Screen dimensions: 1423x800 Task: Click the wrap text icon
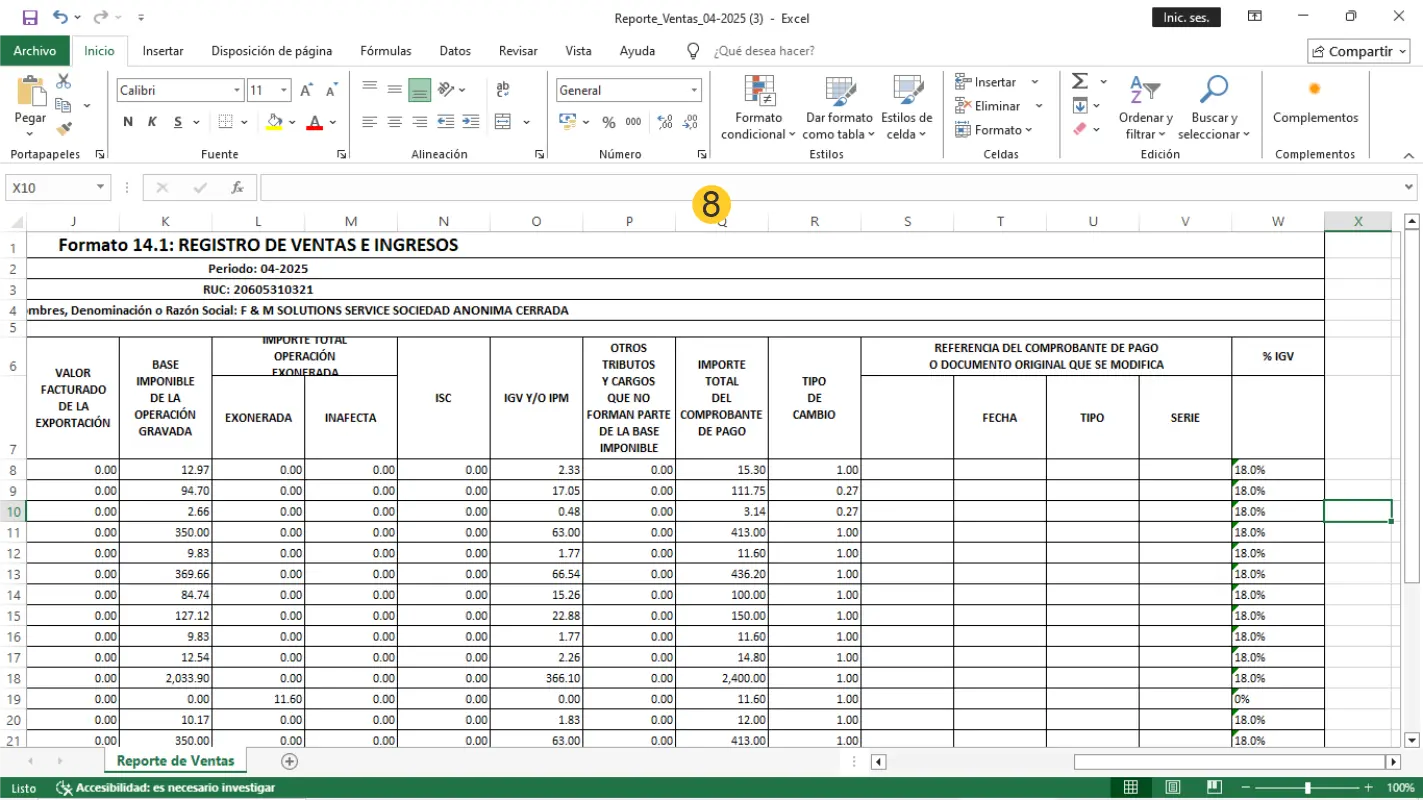pyautogui.click(x=503, y=90)
